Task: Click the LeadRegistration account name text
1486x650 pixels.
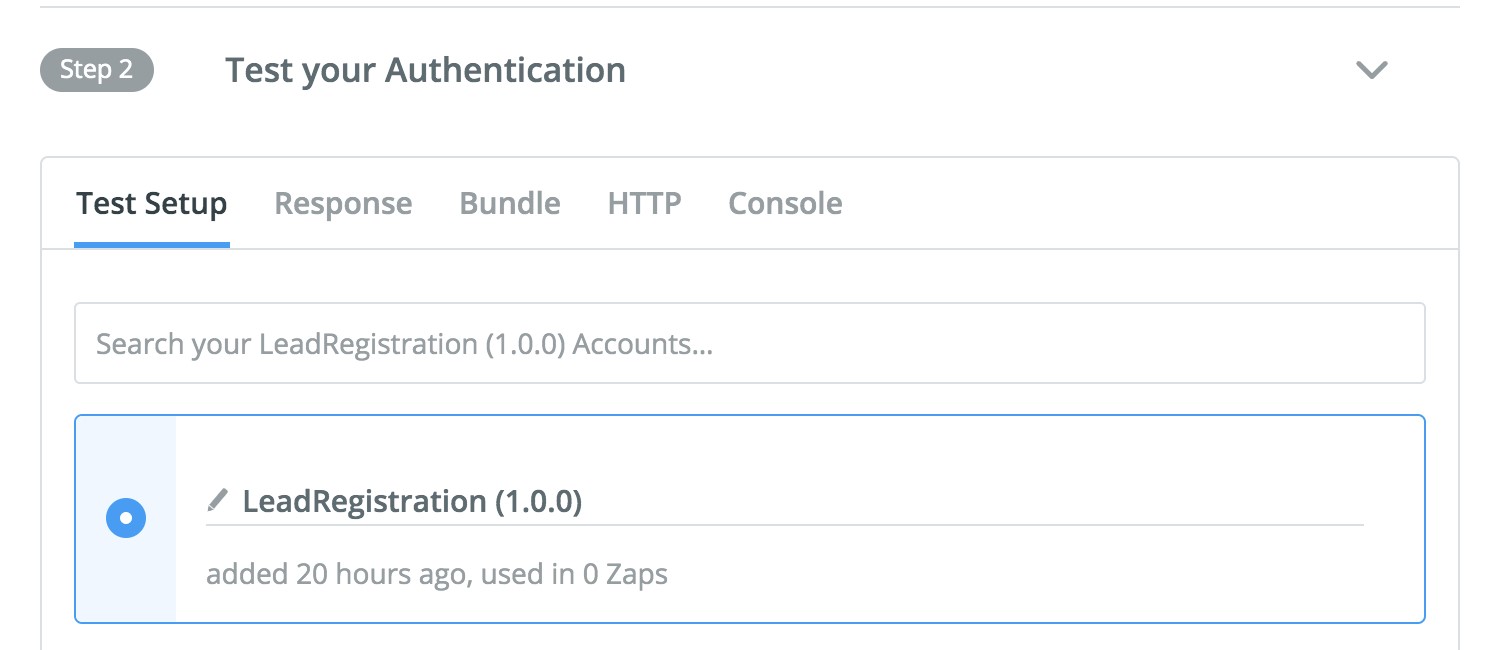Action: click(364, 501)
